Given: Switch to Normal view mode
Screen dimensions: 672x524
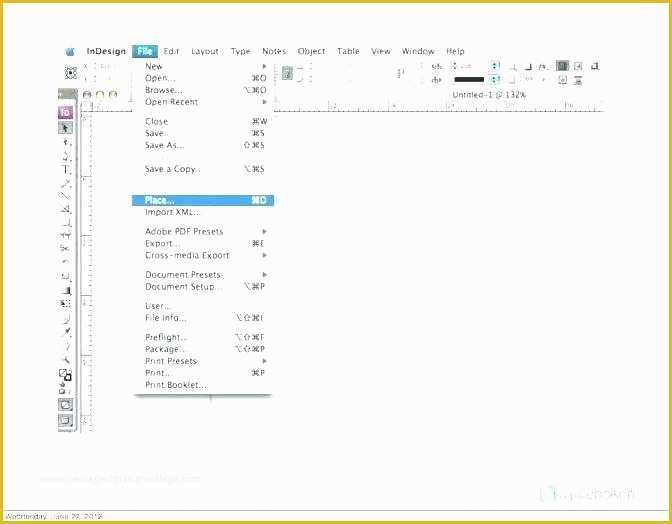Looking at the screenshot, I should (x=65, y=404).
